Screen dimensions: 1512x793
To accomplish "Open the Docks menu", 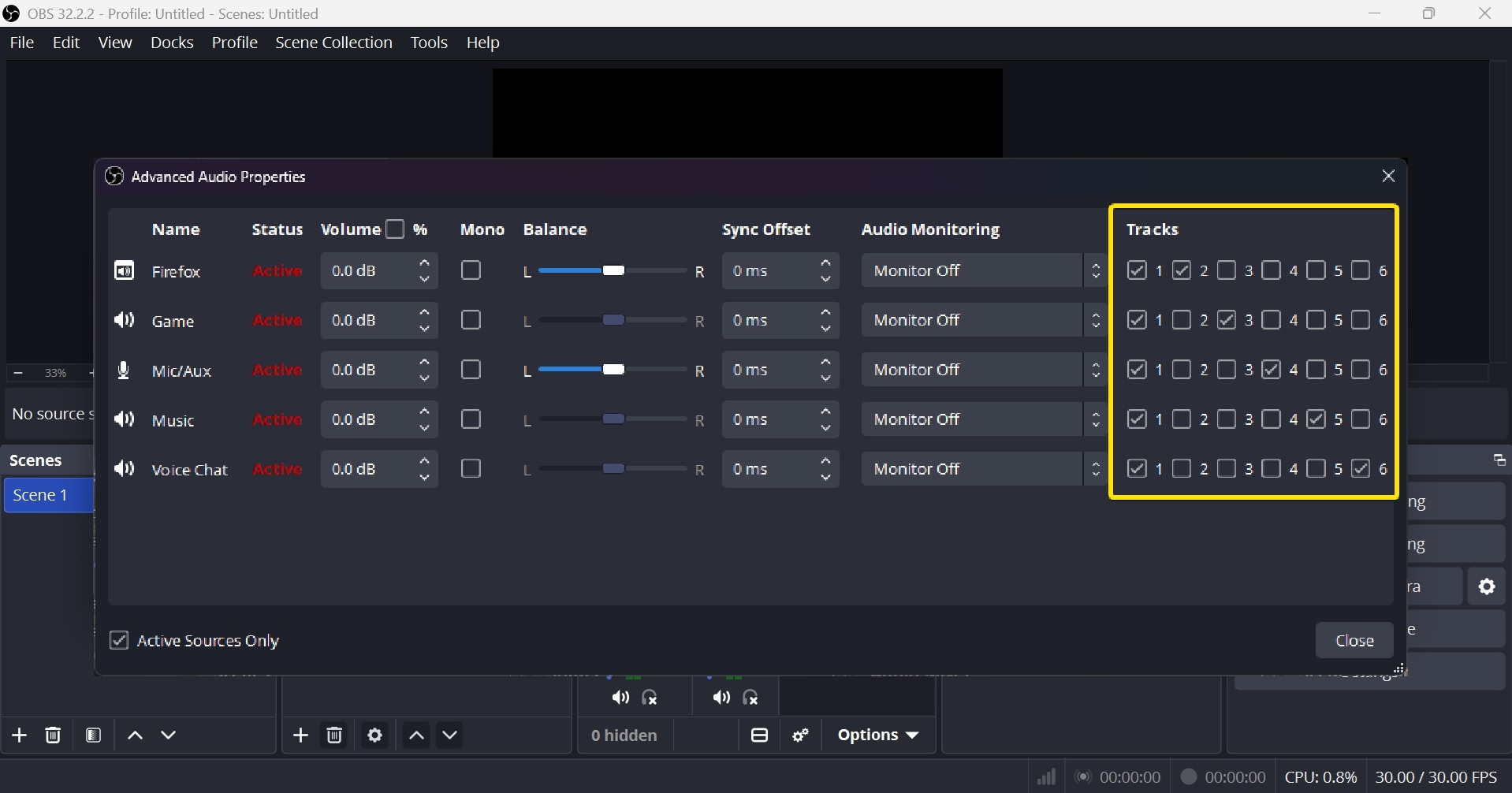I will pos(172,43).
